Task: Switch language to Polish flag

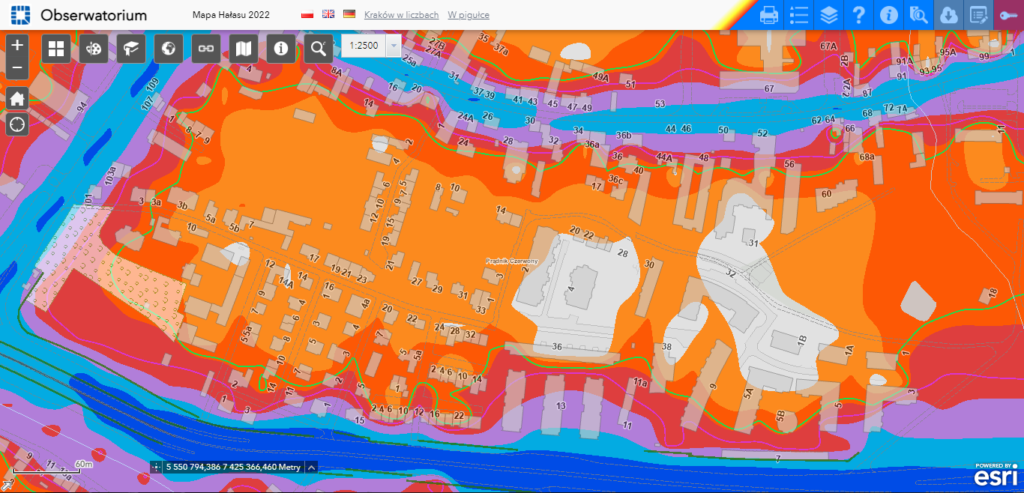Action: click(x=307, y=15)
